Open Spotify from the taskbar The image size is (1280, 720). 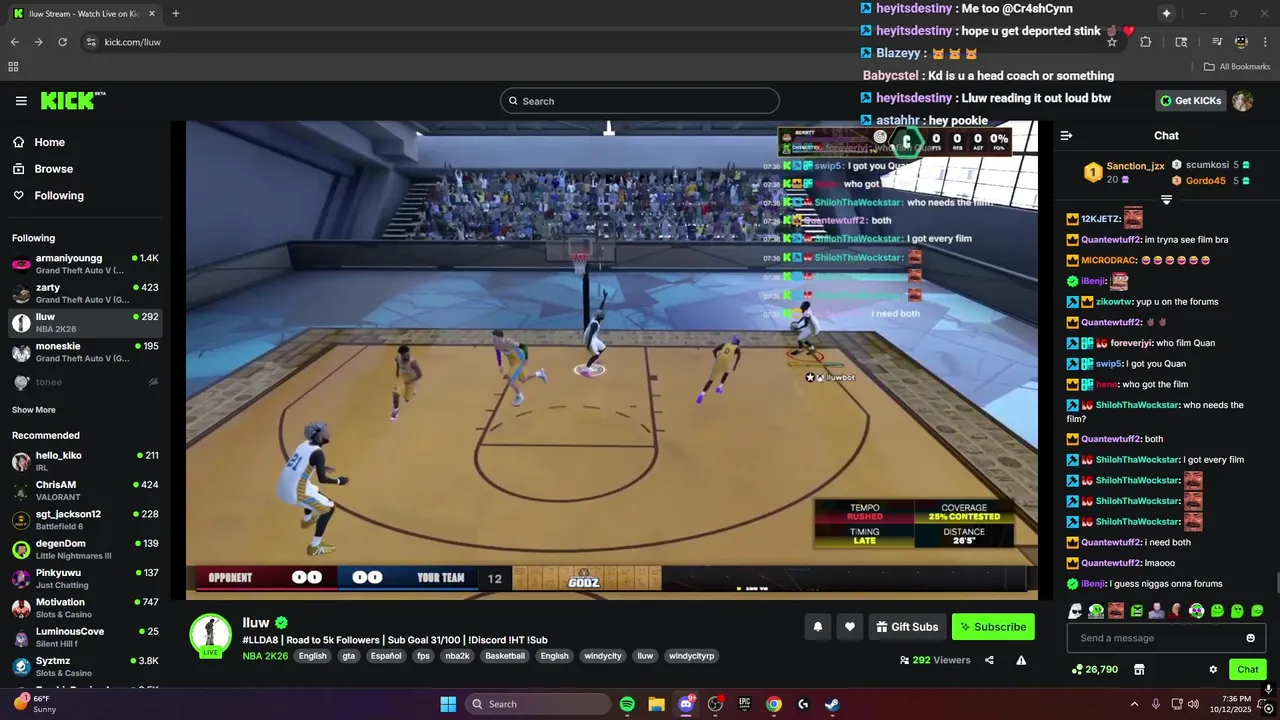(627, 704)
